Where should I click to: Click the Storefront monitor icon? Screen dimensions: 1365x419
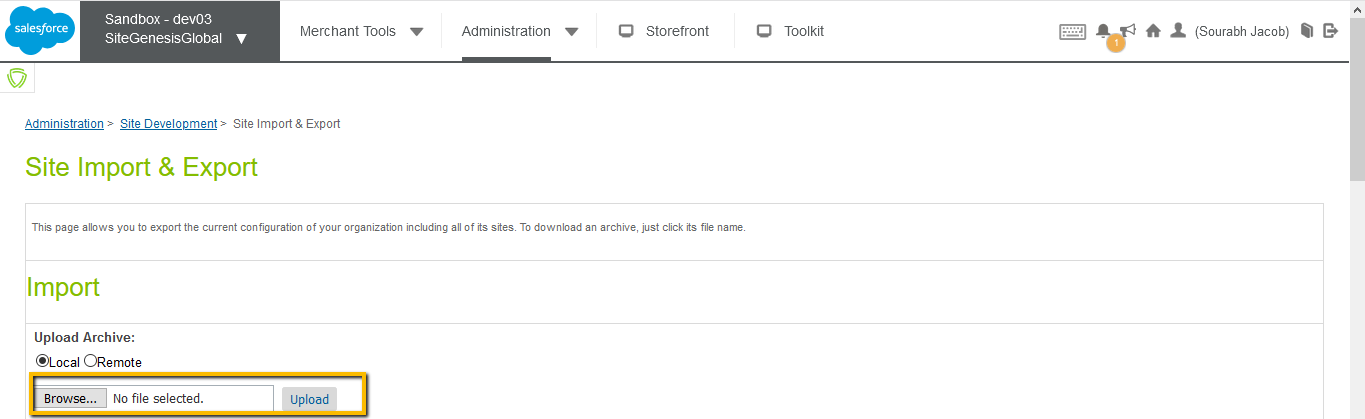(627, 31)
